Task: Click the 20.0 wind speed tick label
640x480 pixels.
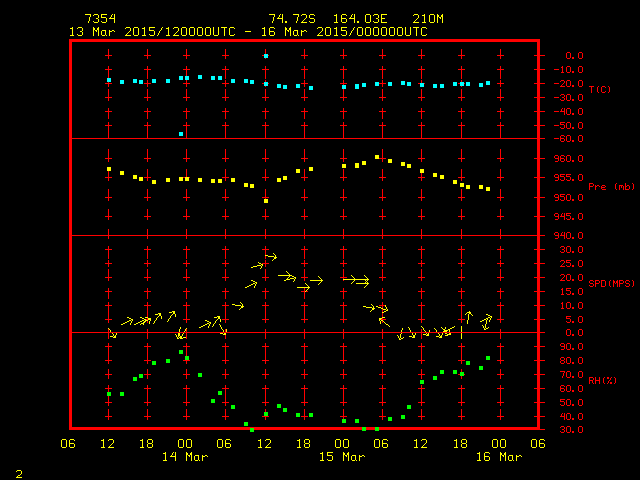Action: click(571, 278)
